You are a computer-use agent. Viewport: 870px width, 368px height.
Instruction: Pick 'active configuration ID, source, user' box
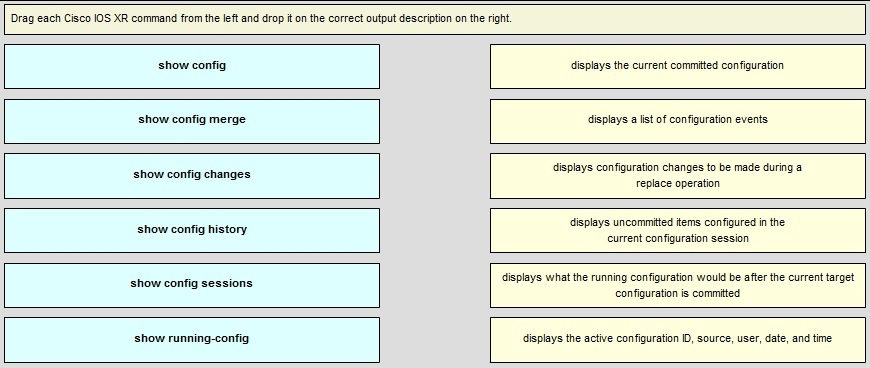(677, 340)
